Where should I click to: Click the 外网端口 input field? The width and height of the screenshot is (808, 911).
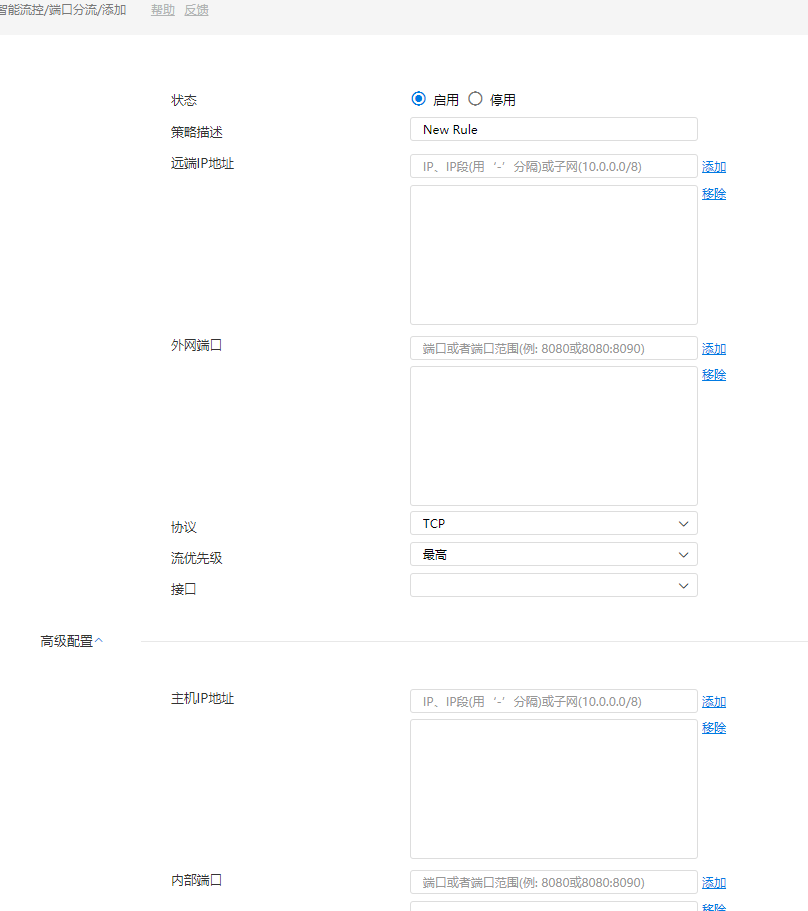pyautogui.click(x=553, y=348)
